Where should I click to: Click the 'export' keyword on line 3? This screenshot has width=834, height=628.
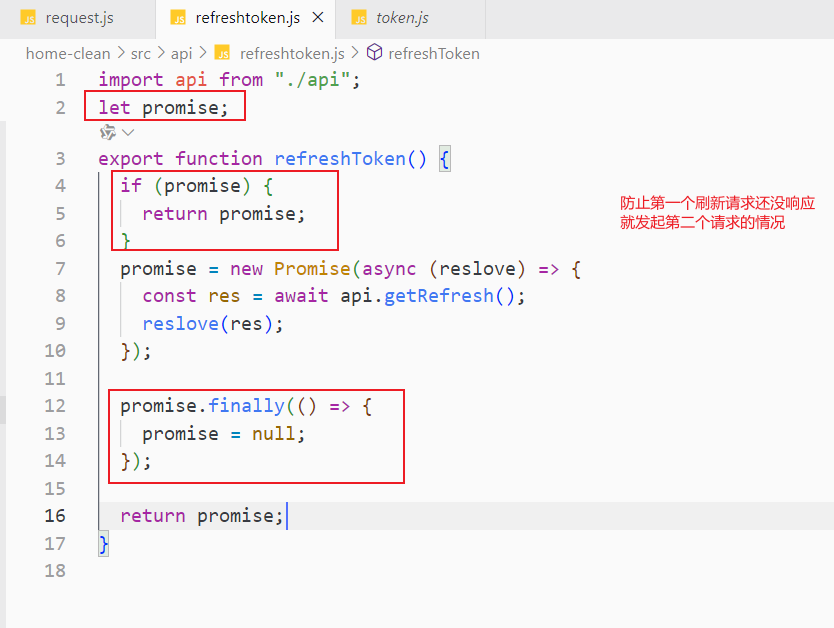point(131,159)
